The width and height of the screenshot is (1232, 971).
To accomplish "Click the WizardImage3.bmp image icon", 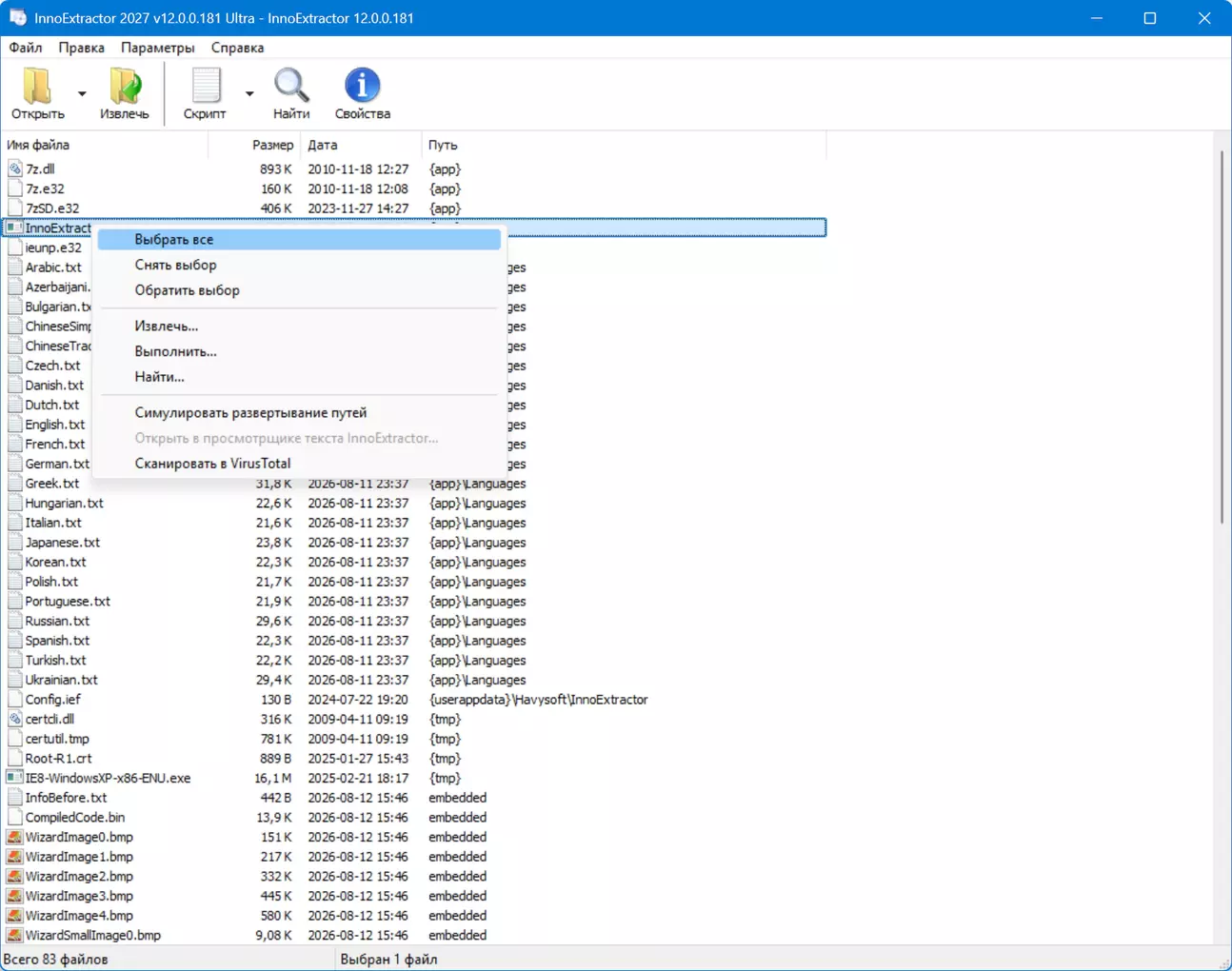I will [14, 896].
